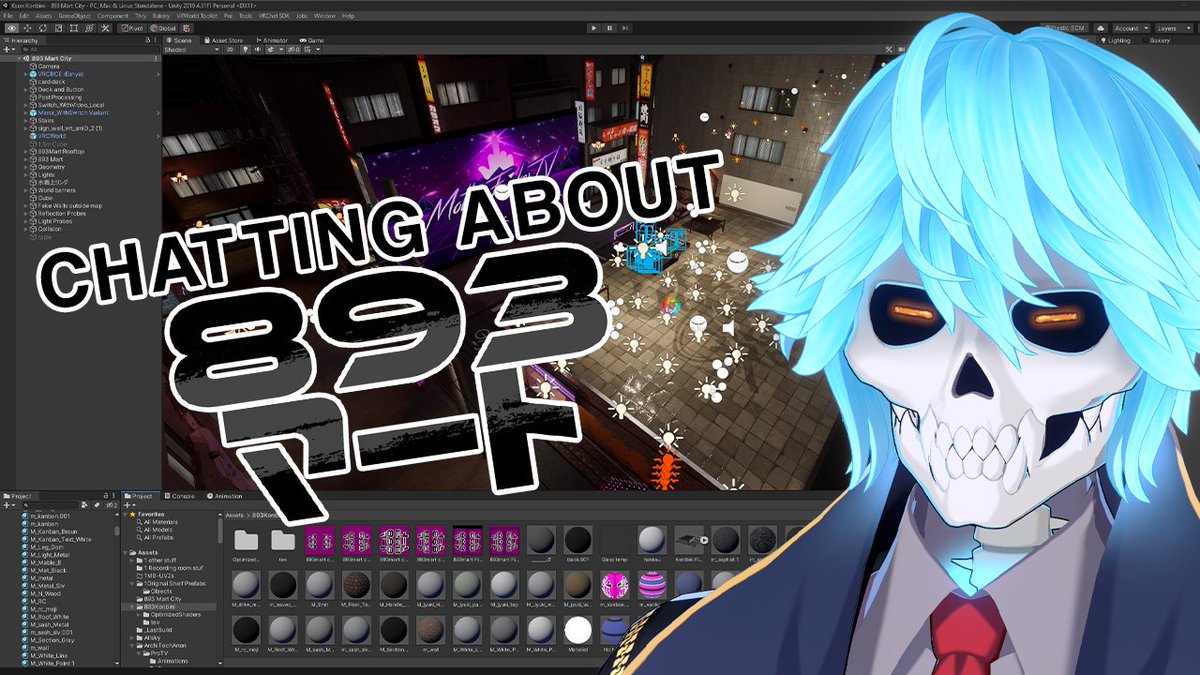Open the File menu
Screen dimensions: 1200x675
pyautogui.click(x=8, y=16)
